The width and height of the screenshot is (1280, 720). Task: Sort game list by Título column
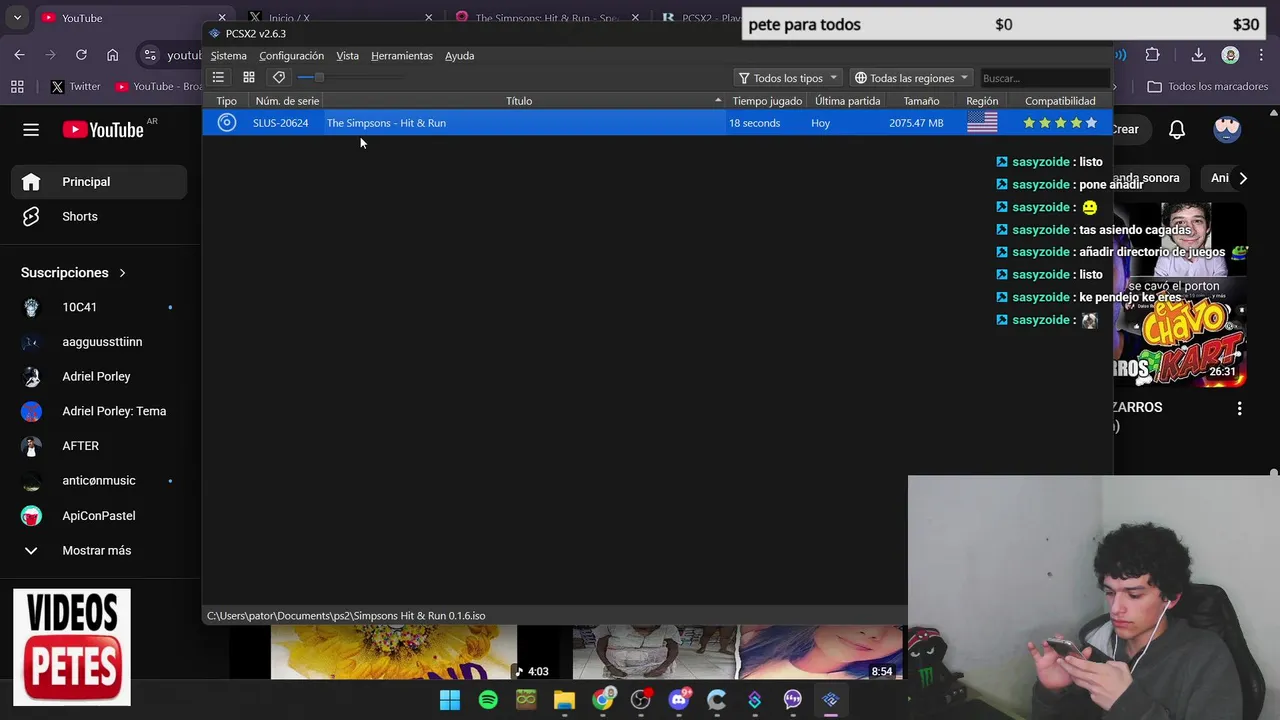click(519, 101)
